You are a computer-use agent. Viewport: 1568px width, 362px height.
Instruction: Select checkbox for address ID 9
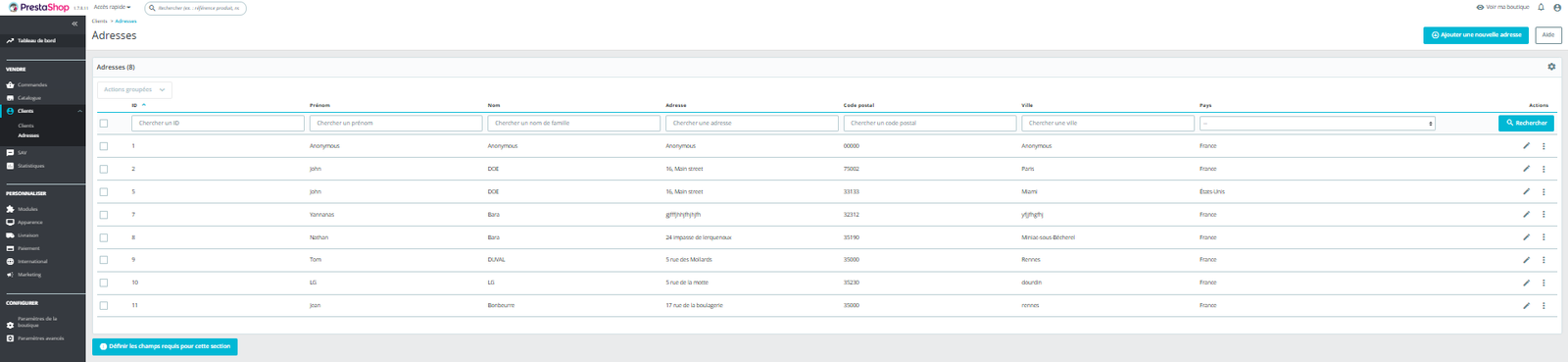click(104, 260)
